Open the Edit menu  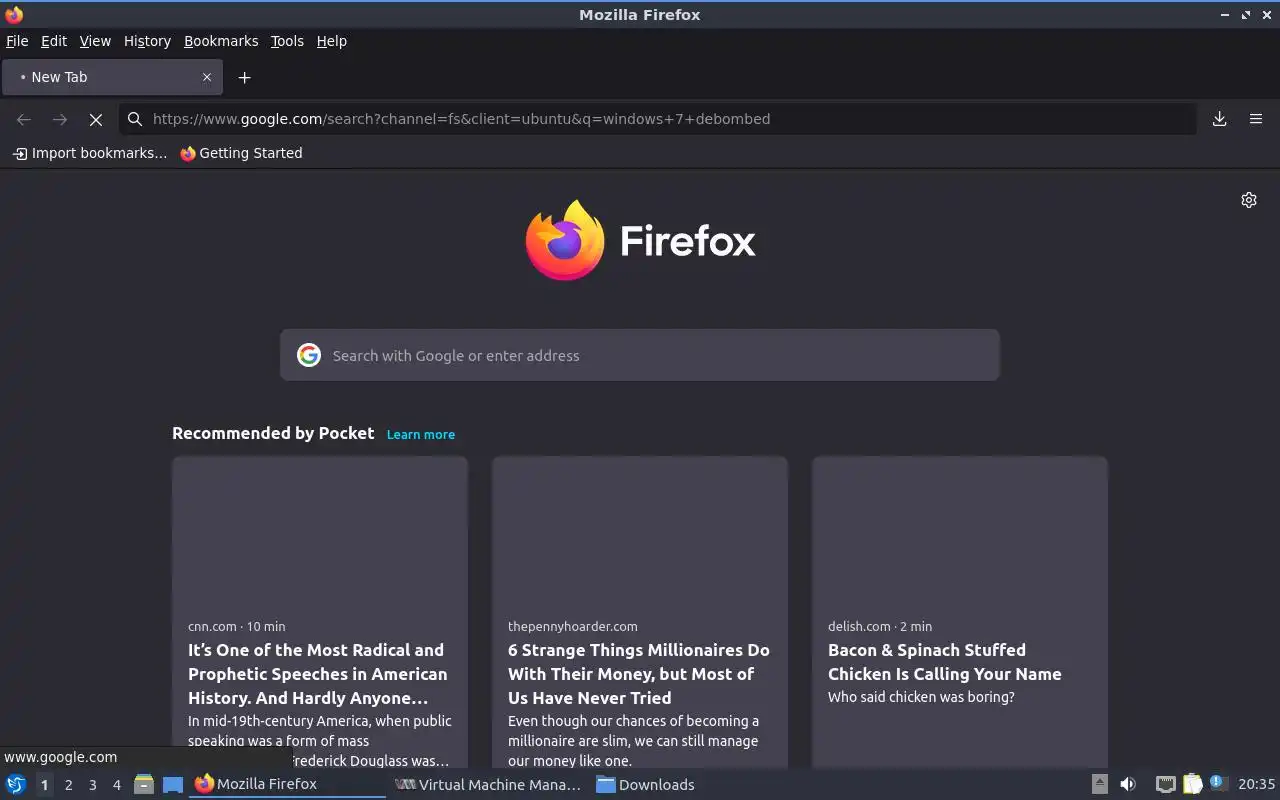[x=54, y=41]
